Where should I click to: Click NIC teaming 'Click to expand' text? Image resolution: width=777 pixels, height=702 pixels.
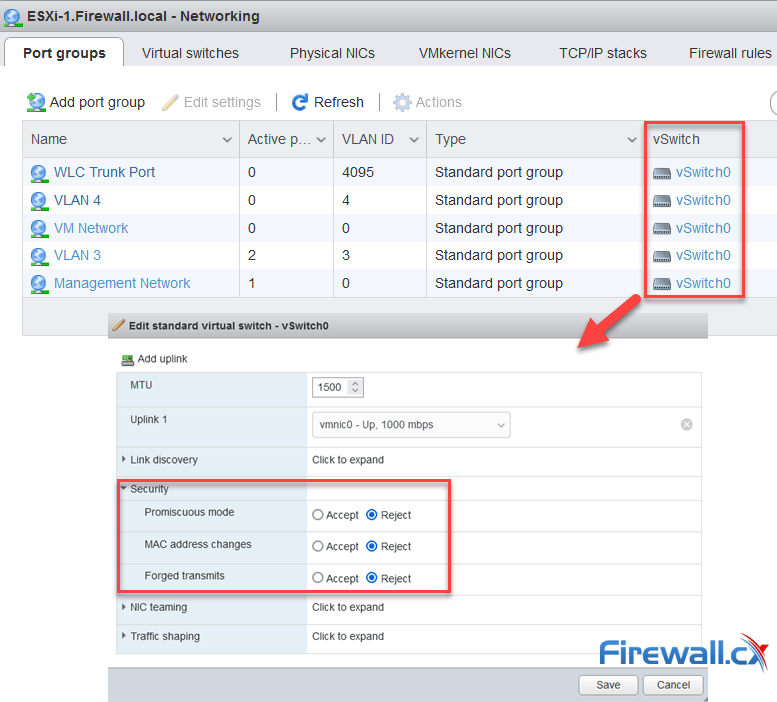pyautogui.click(x=348, y=607)
